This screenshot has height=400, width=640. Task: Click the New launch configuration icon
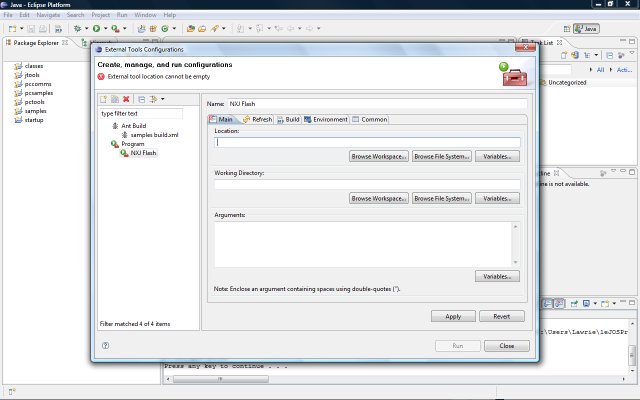tap(103, 99)
